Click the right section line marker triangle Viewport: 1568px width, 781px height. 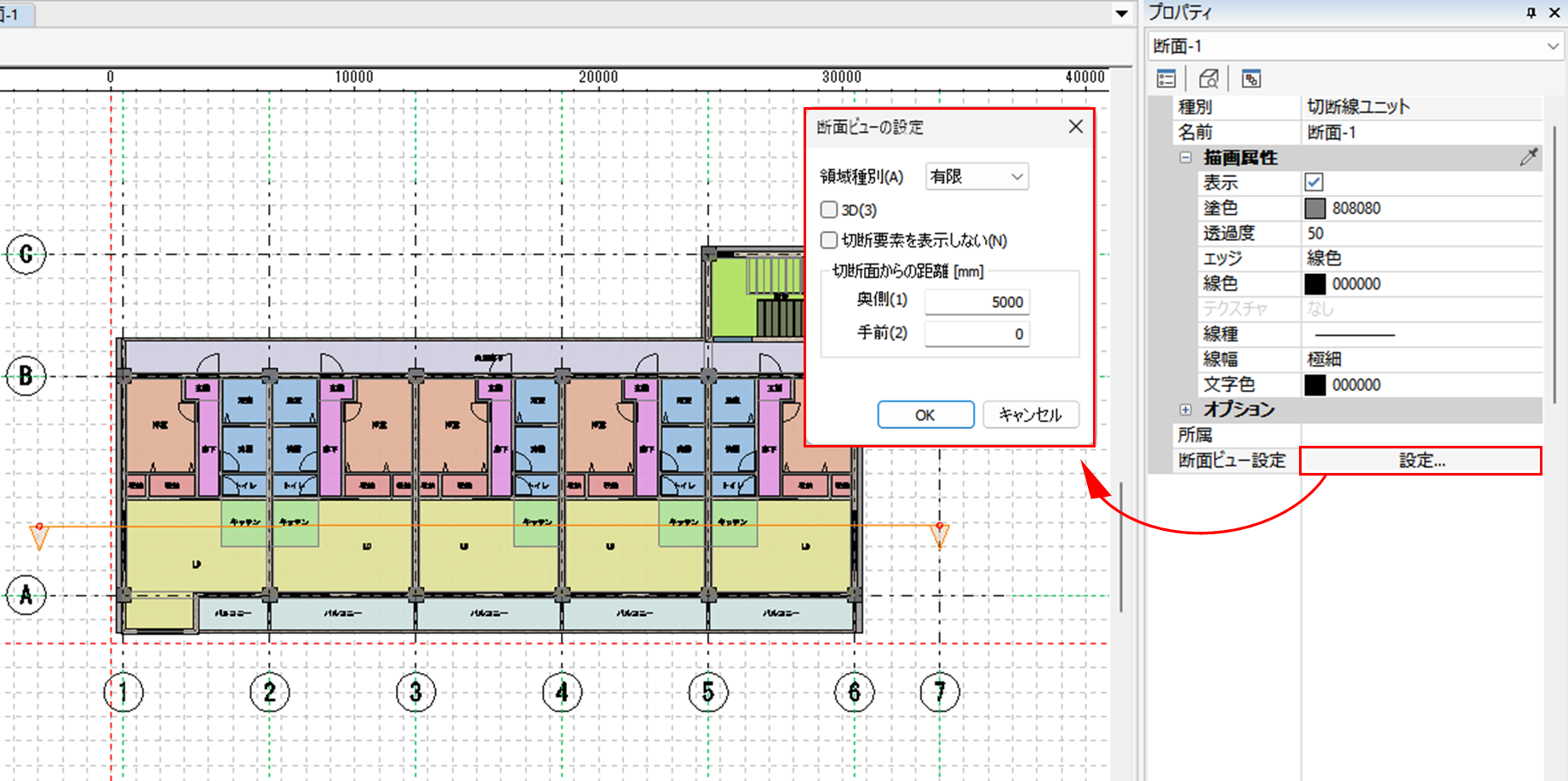tap(940, 534)
